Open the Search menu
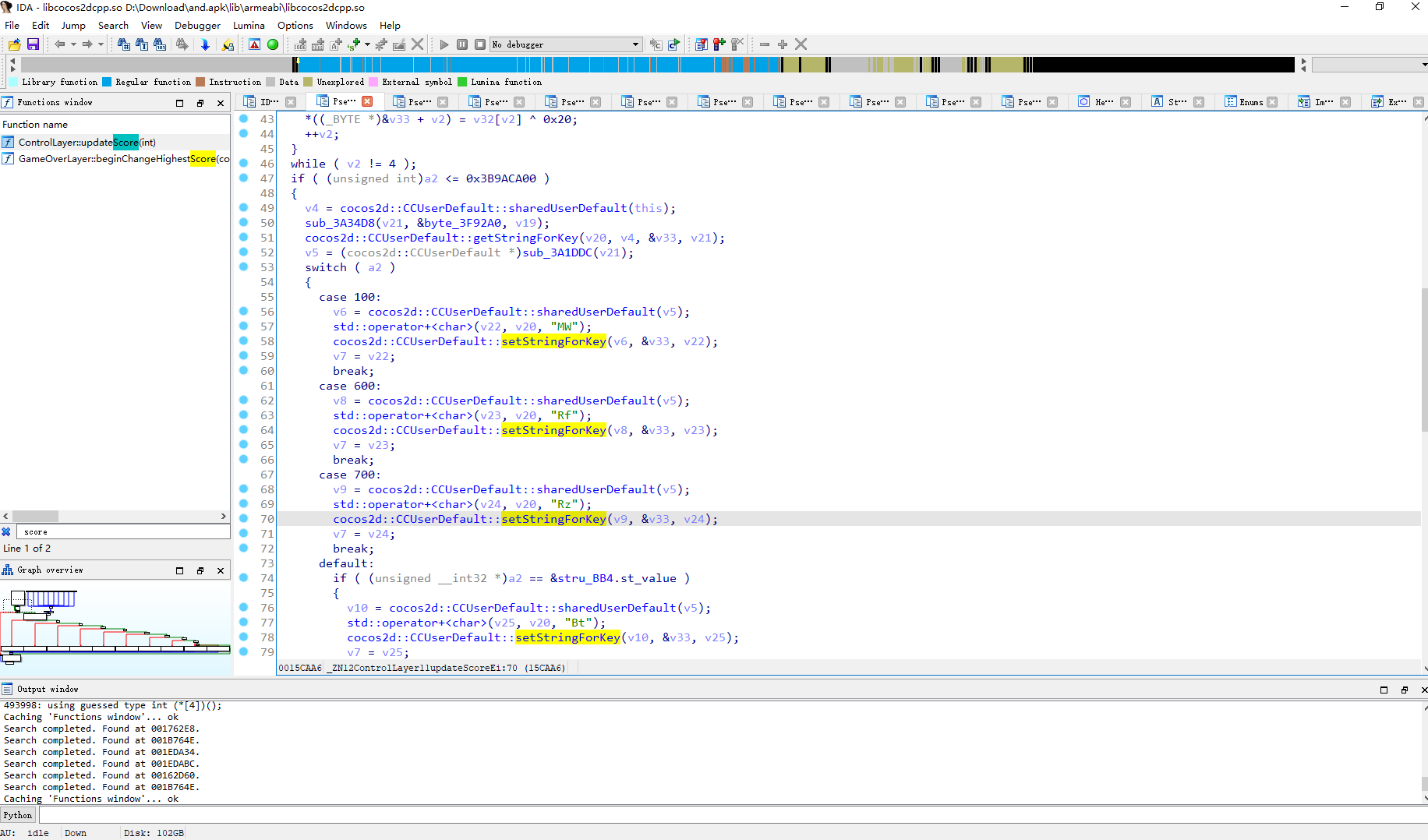 pos(113,25)
